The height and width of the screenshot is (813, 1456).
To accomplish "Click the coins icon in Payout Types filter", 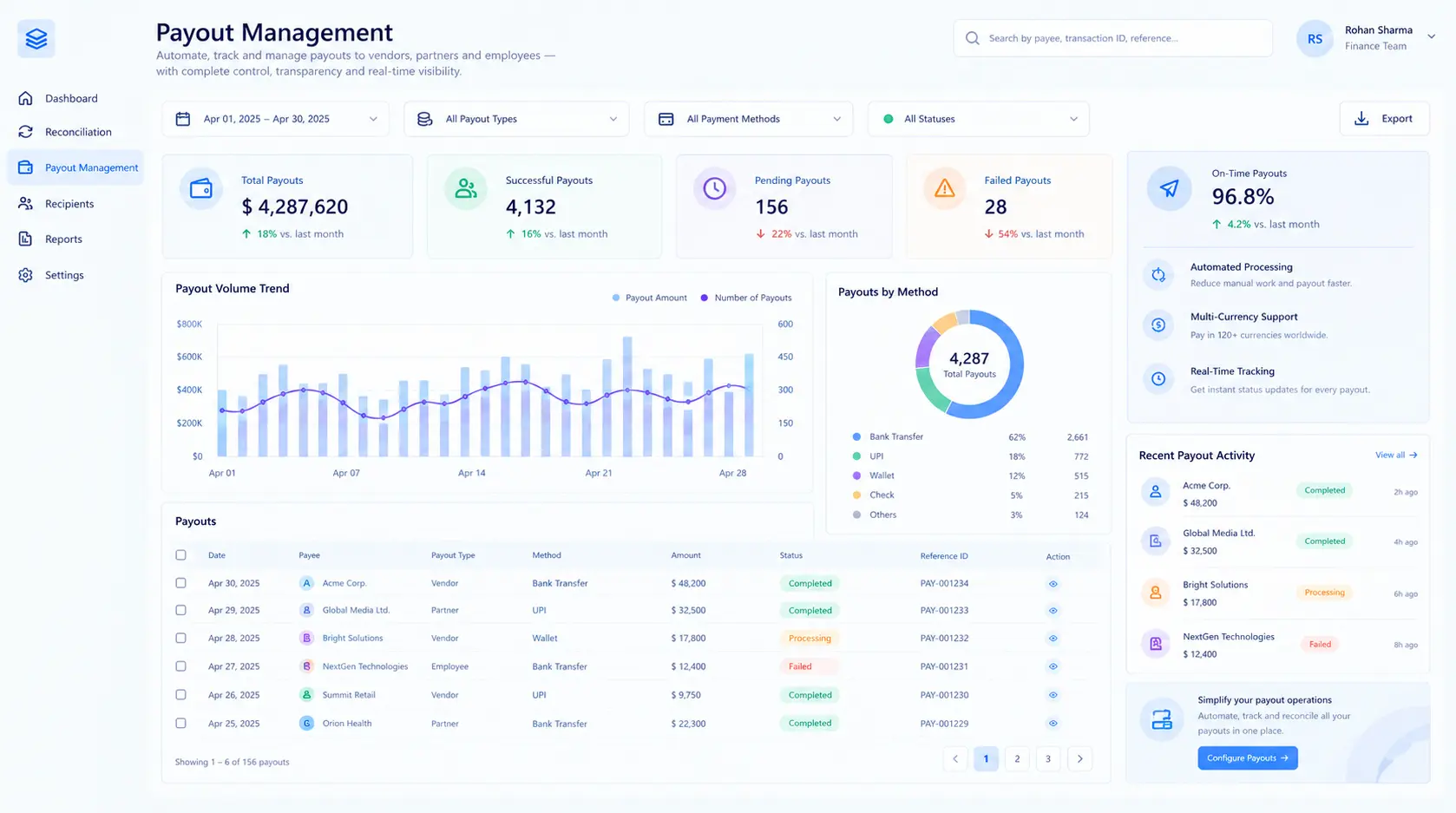I will point(425,119).
